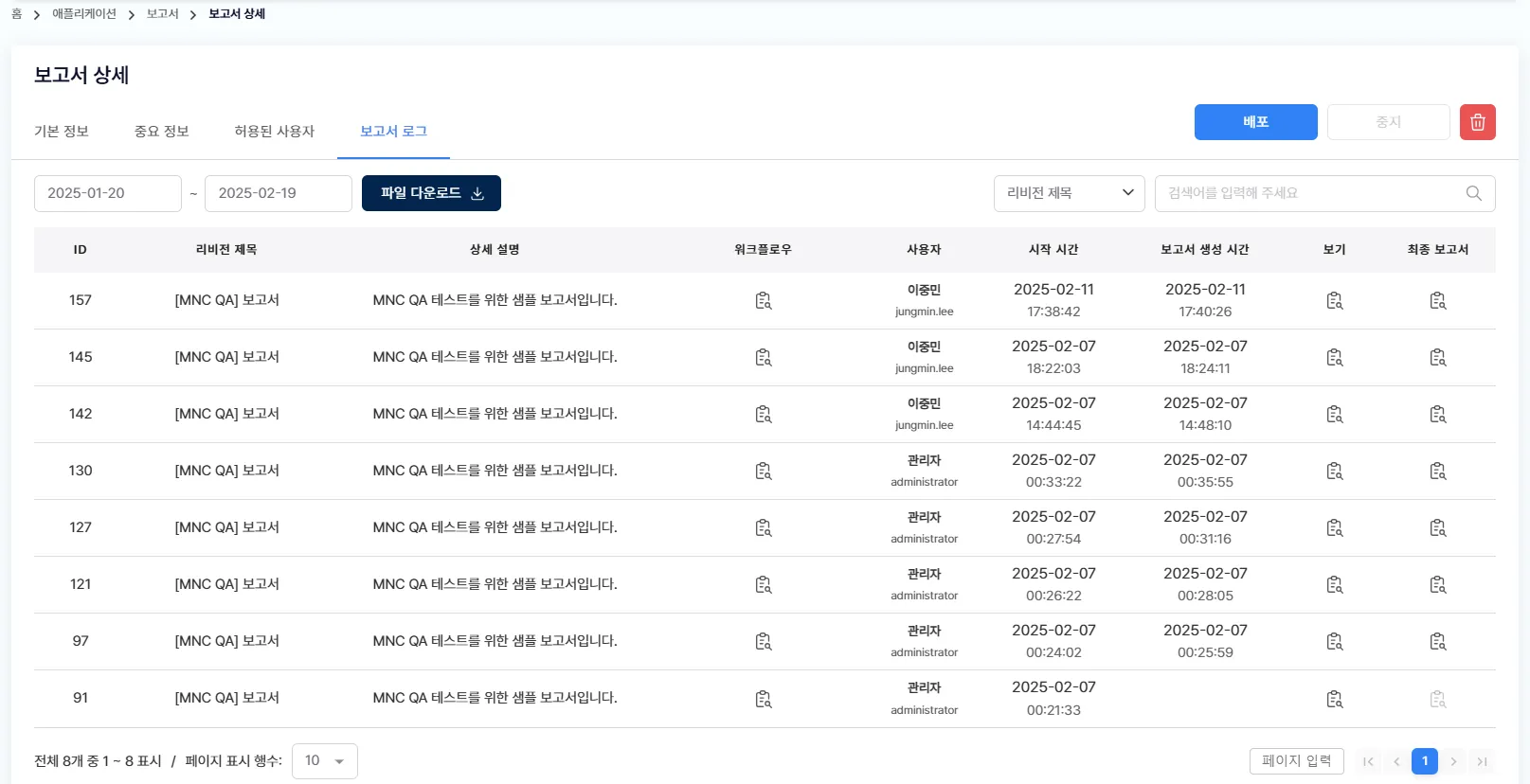Switch to the 허용된 사용자 tab
The width and height of the screenshot is (1530, 784).
coord(274,132)
